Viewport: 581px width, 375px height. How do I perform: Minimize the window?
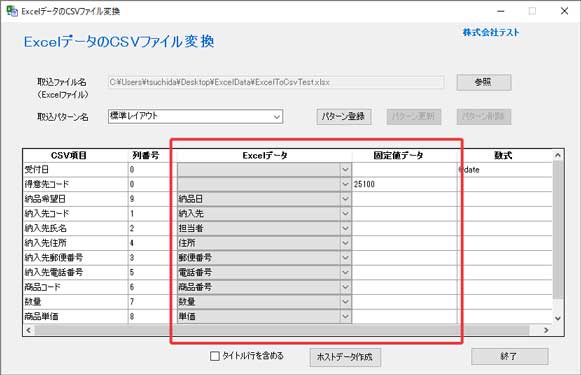501,11
